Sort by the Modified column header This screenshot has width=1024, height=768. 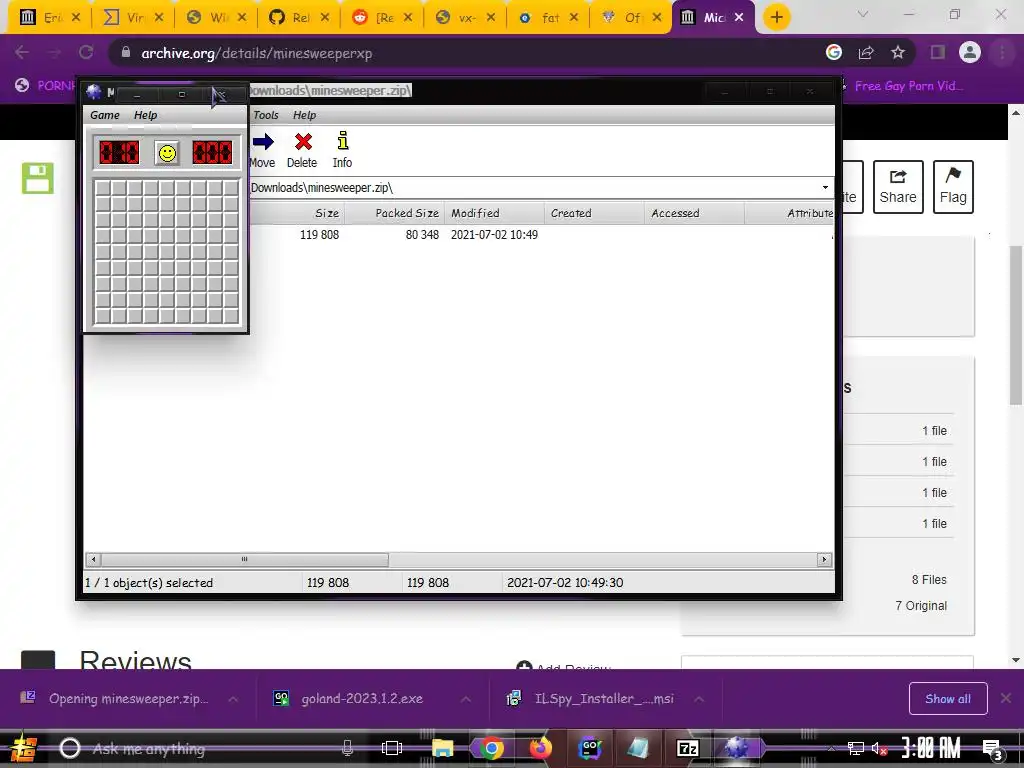click(x=494, y=213)
